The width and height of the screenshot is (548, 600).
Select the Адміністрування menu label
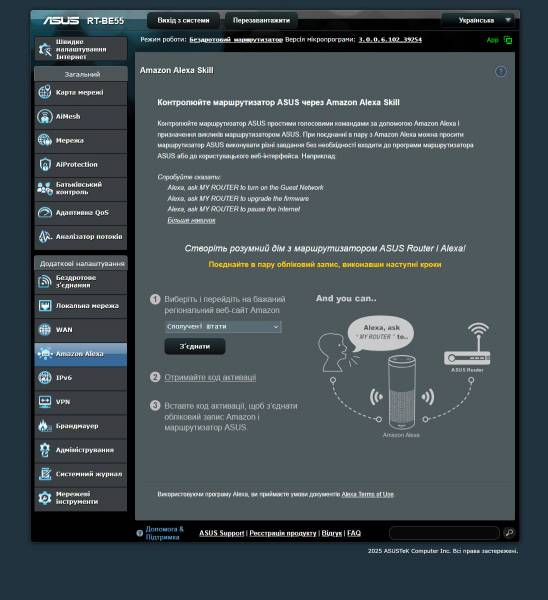click(x=85, y=450)
